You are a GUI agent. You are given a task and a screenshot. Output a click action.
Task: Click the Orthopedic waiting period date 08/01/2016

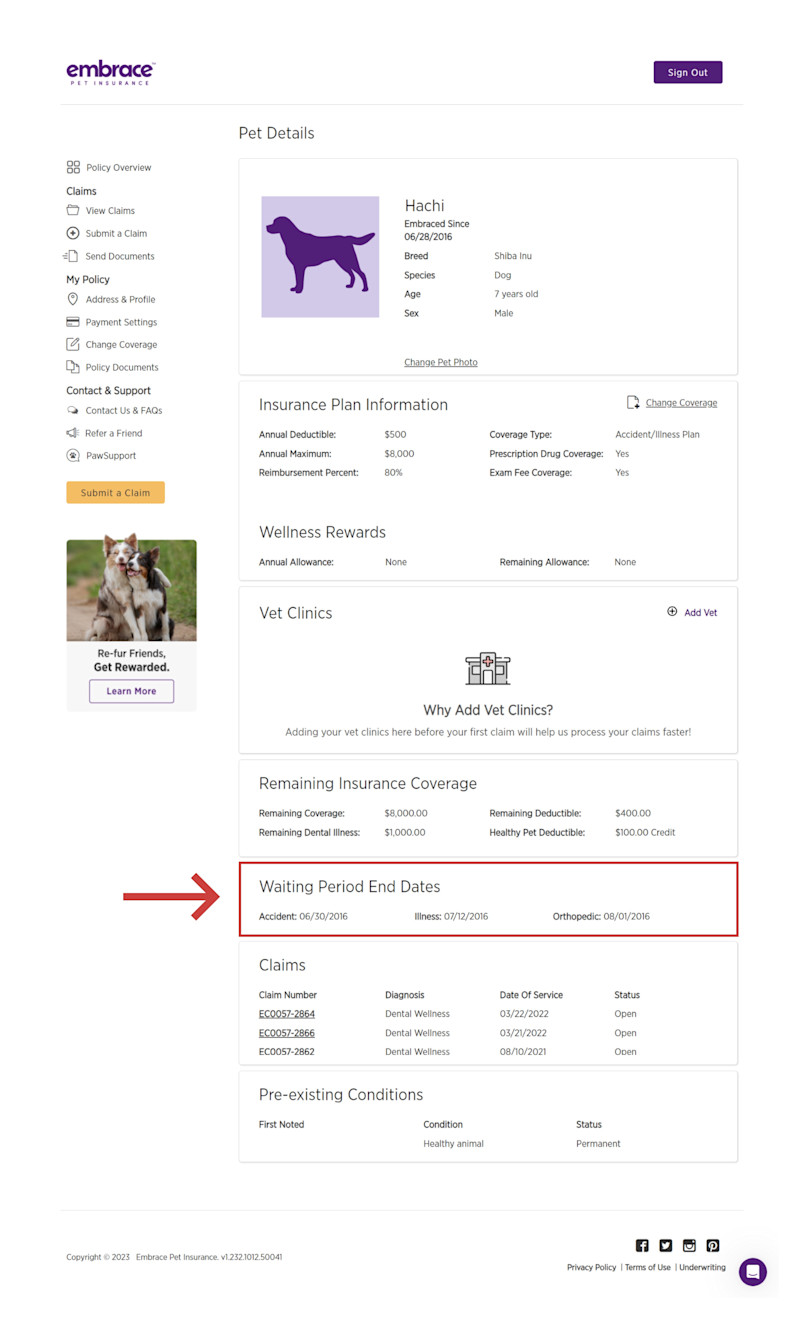[627, 917]
